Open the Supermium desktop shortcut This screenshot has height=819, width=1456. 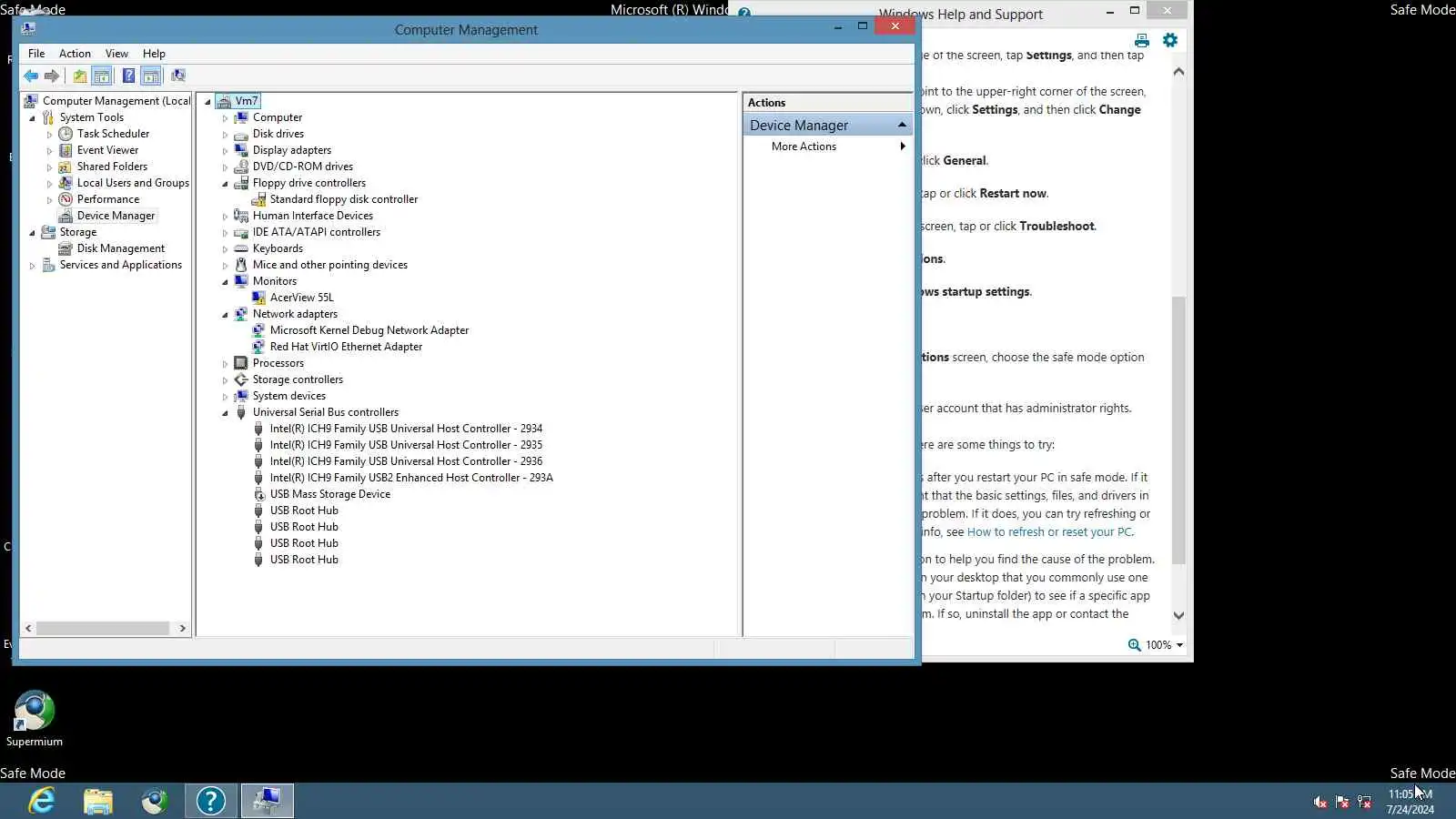pyautogui.click(x=35, y=719)
